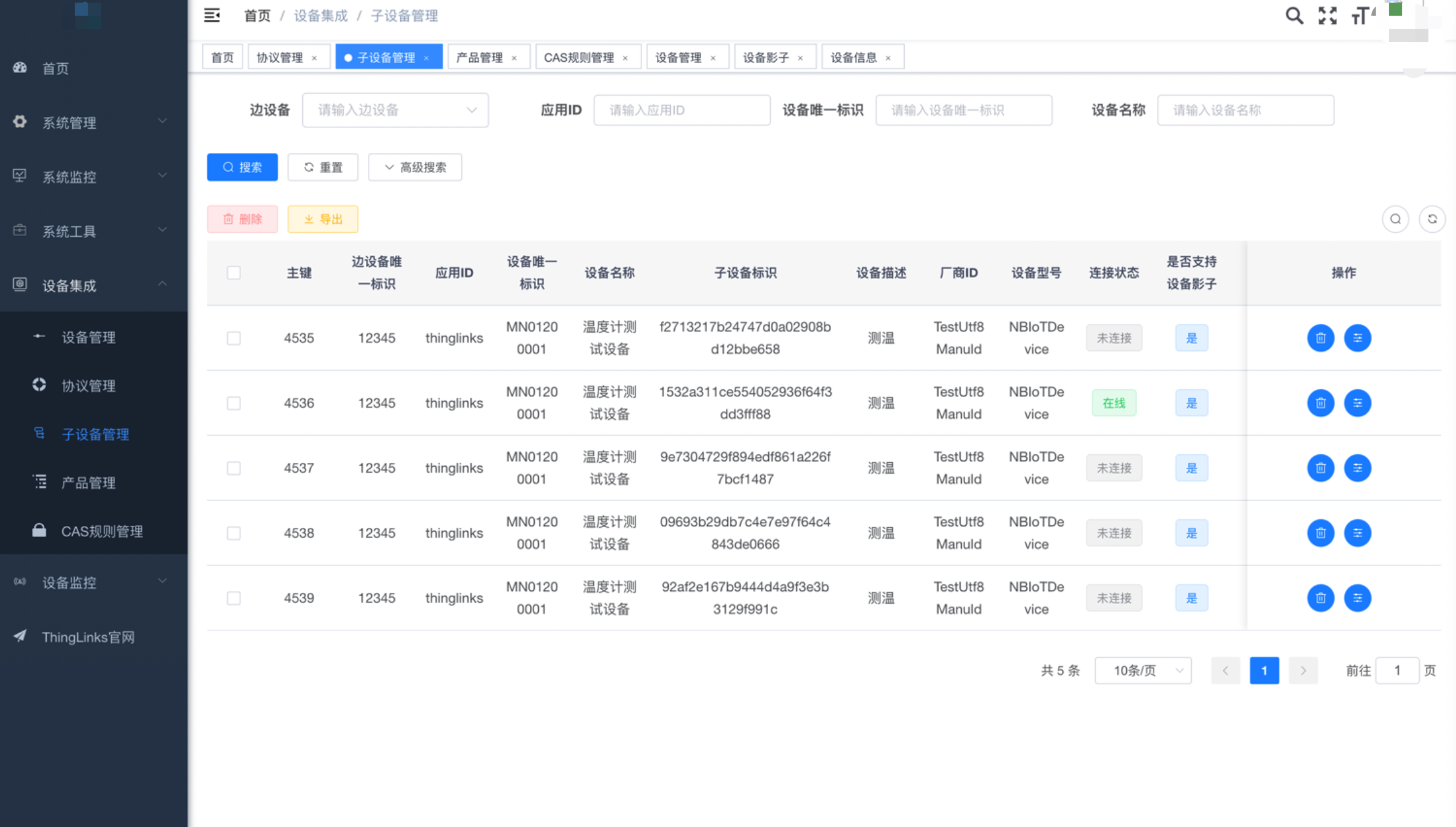This screenshot has height=827, width=1456.
Task: Toggle fullscreen mode icon in header
Action: coord(1327,15)
